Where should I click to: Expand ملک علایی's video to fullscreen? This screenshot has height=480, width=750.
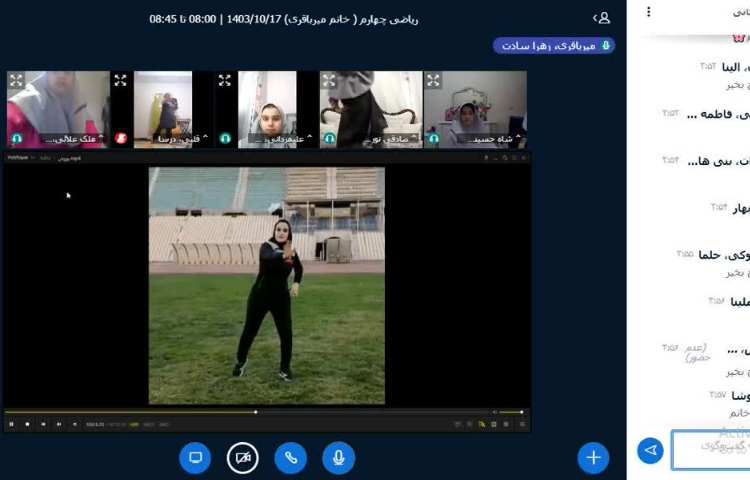click(16, 80)
